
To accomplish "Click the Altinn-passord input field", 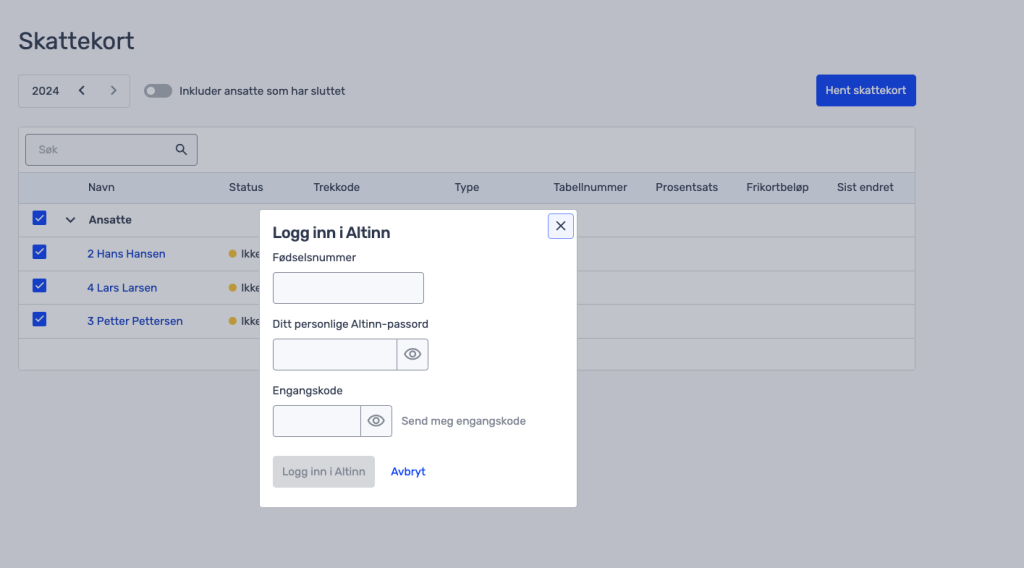I will (x=334, y=355).
